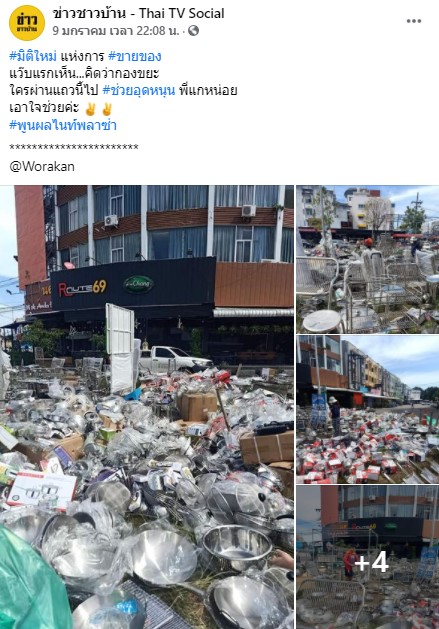Screen dimensions: 439x629
Task: Open the photo of metal chairs
Action: tap(368, 259)
